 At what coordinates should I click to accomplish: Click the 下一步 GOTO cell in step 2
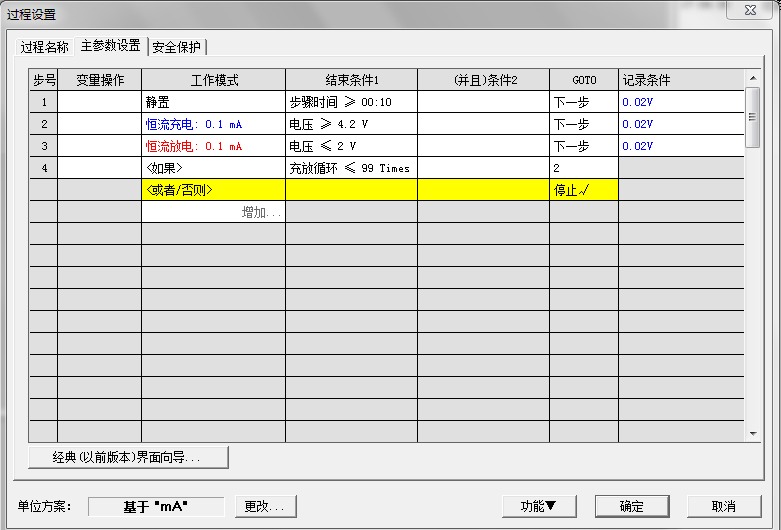tap(584, 124)
